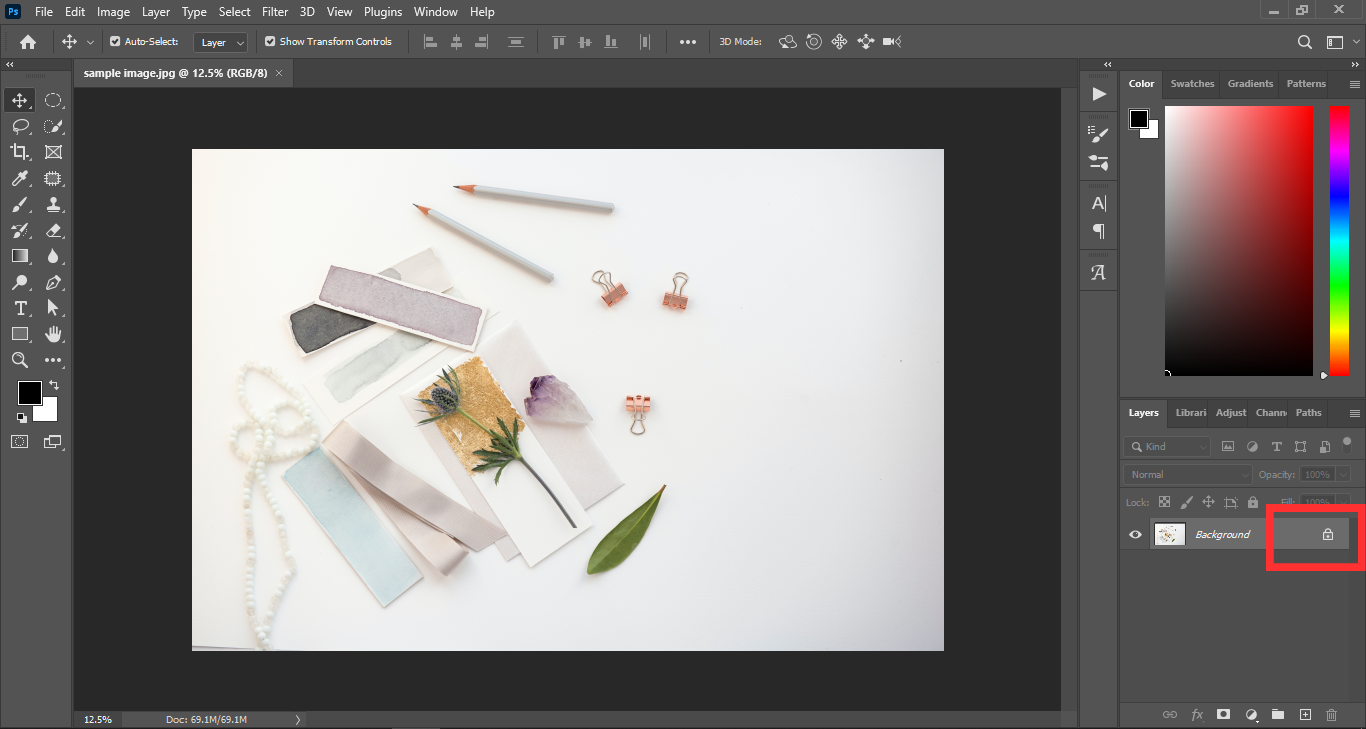The height and width of the screenshot is (729, 1366).
Task: Click the delete layer trash icon
Action: [x=1331, y=715]
